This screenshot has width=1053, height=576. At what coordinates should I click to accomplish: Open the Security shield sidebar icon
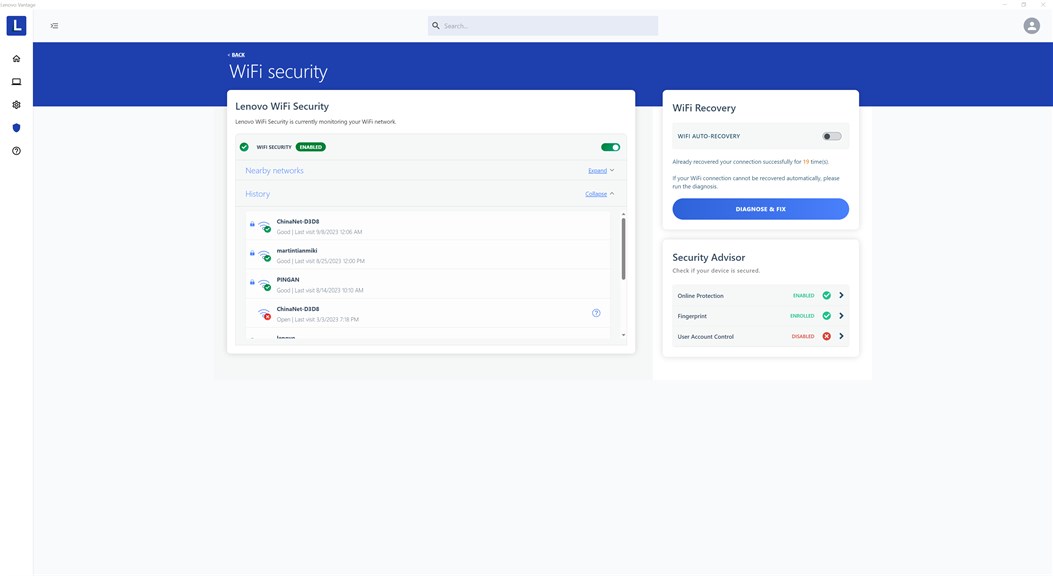[16, 128]
